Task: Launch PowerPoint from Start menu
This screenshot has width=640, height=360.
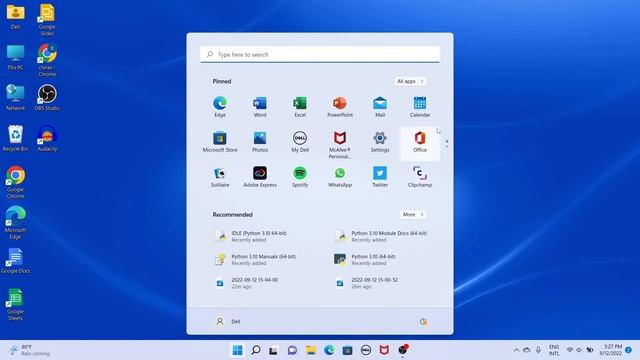Action: pos(340,107)
